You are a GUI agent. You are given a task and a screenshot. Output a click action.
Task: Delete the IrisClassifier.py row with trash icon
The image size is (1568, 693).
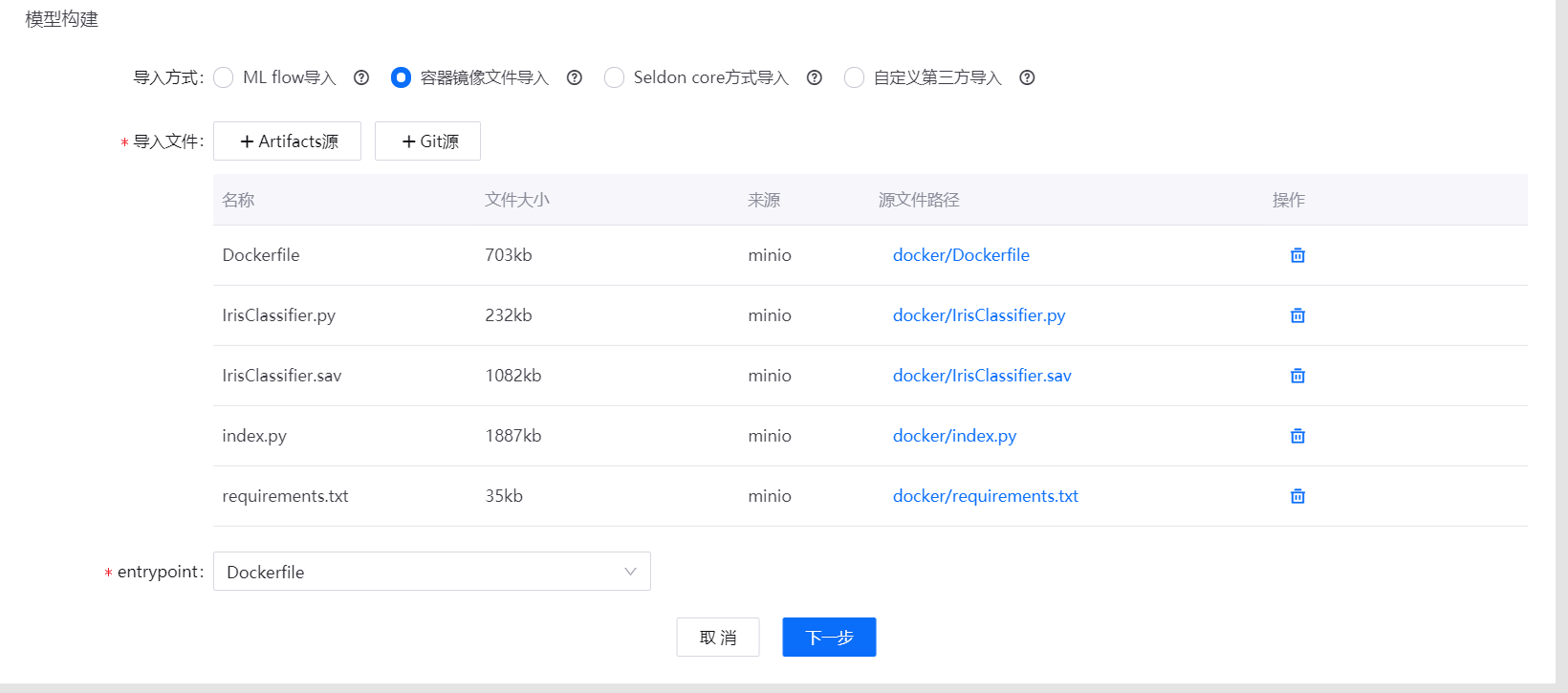[1297, 315]
